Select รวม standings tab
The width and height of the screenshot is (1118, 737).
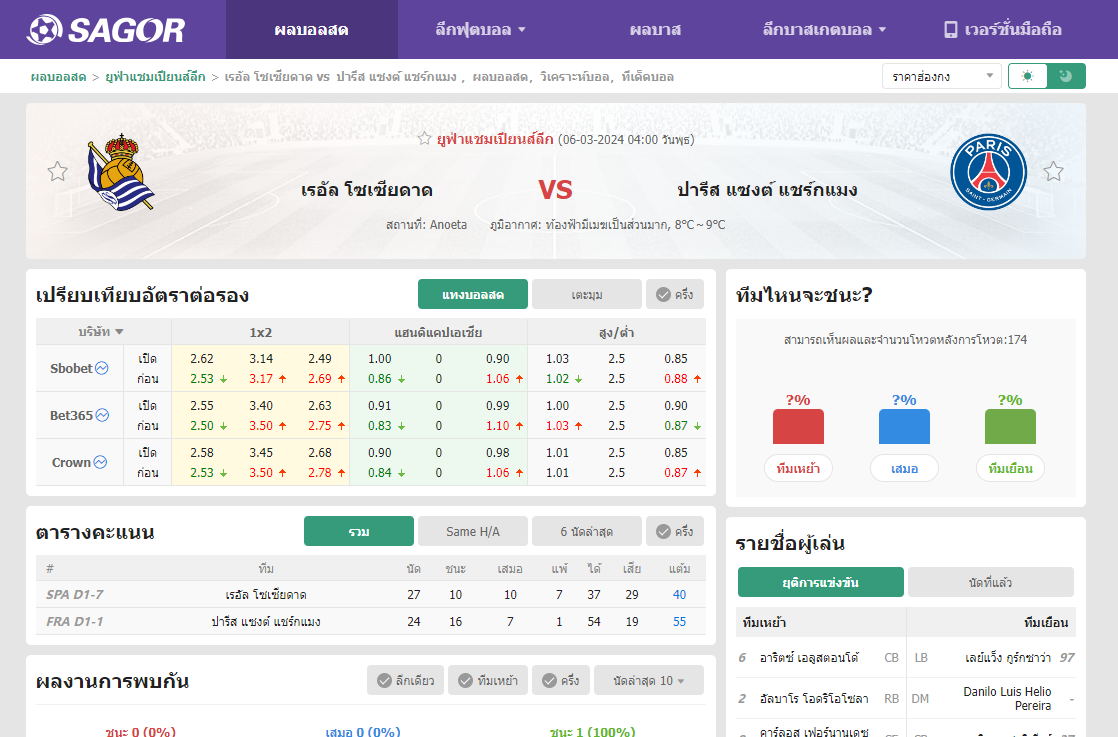(x=359, y=531)
